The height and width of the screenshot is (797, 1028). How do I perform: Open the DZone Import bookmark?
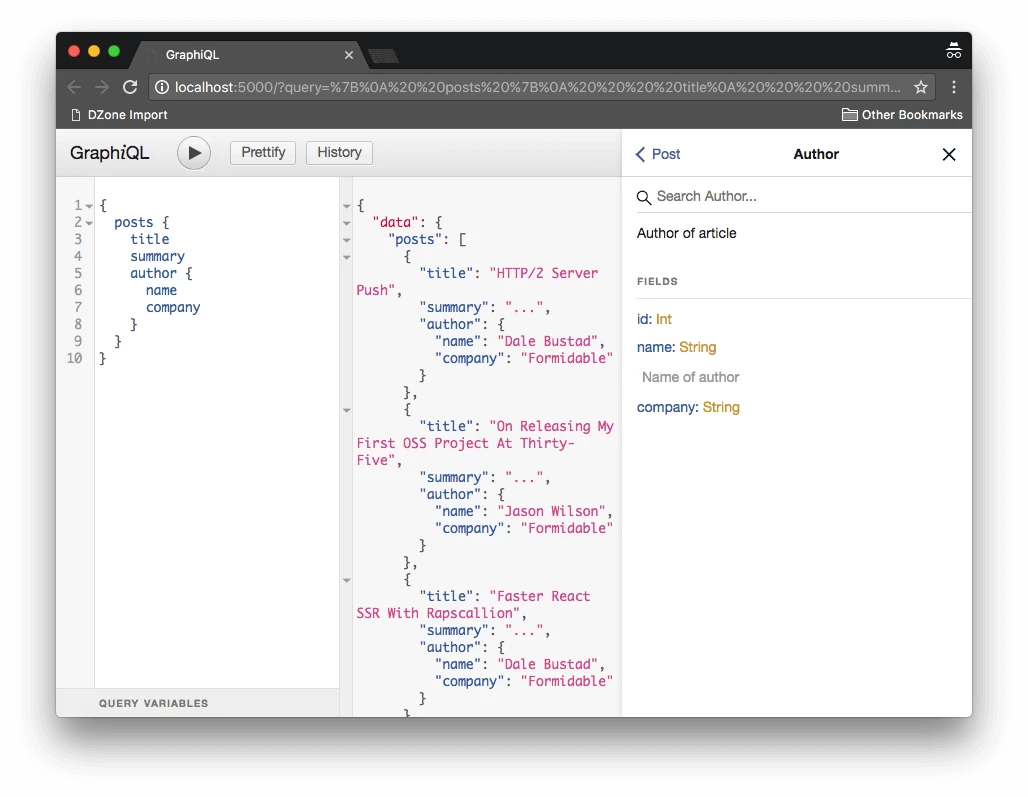(x=119, y=115)
